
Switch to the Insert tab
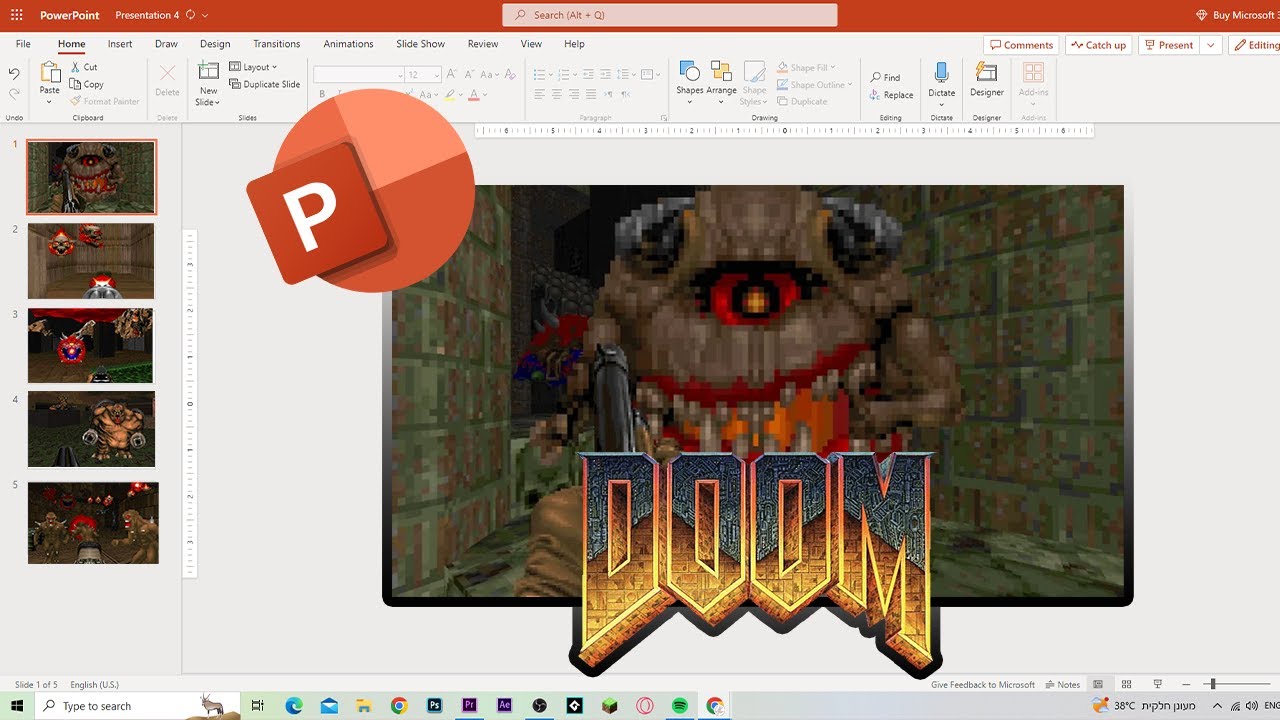click(120, 44)
